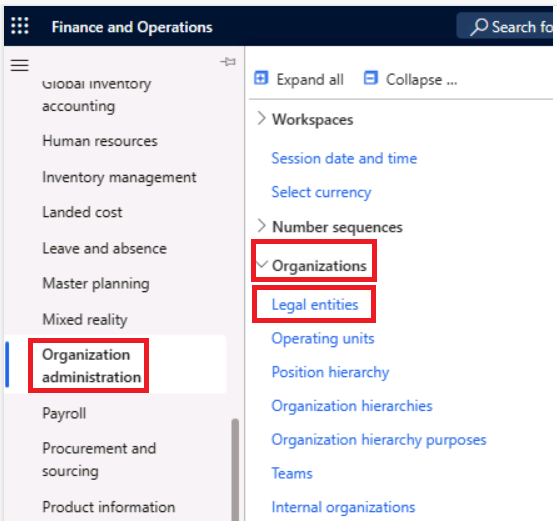Open Session date and time
Screen dimensions: 557x521
[x=344, y=158]
